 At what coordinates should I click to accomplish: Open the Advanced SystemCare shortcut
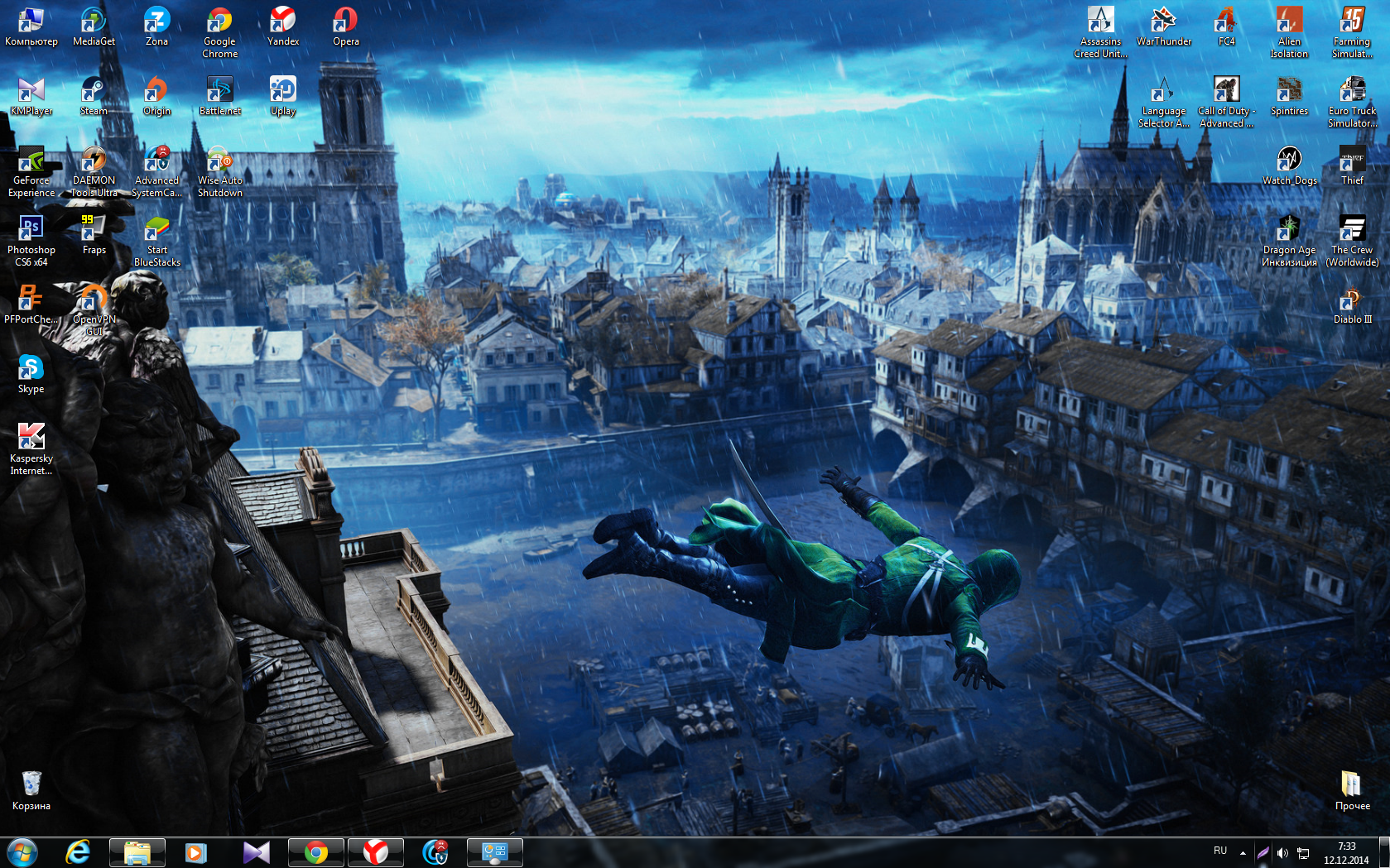pos(156,171)
